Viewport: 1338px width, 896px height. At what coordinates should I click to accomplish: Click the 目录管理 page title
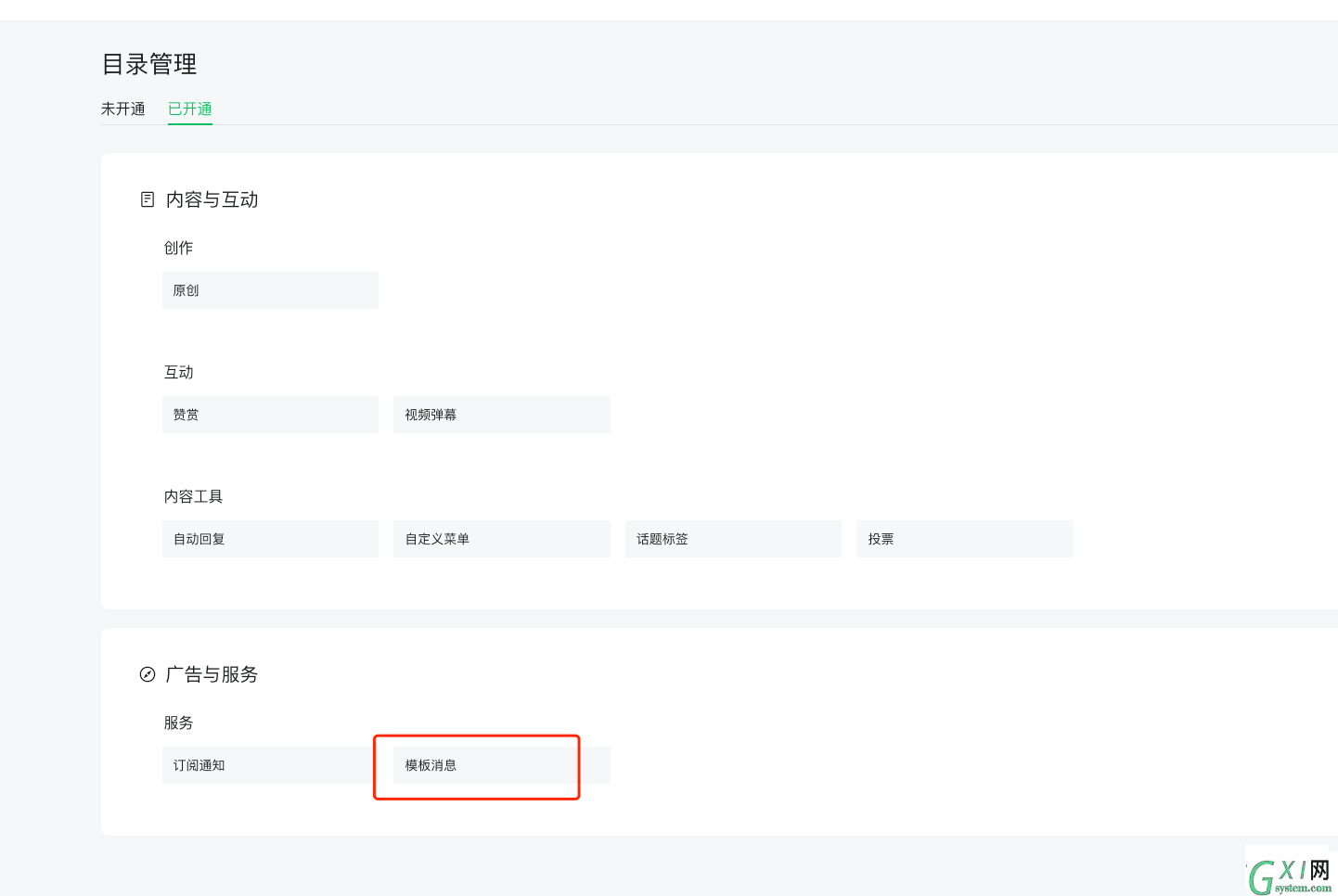point(149,64)
